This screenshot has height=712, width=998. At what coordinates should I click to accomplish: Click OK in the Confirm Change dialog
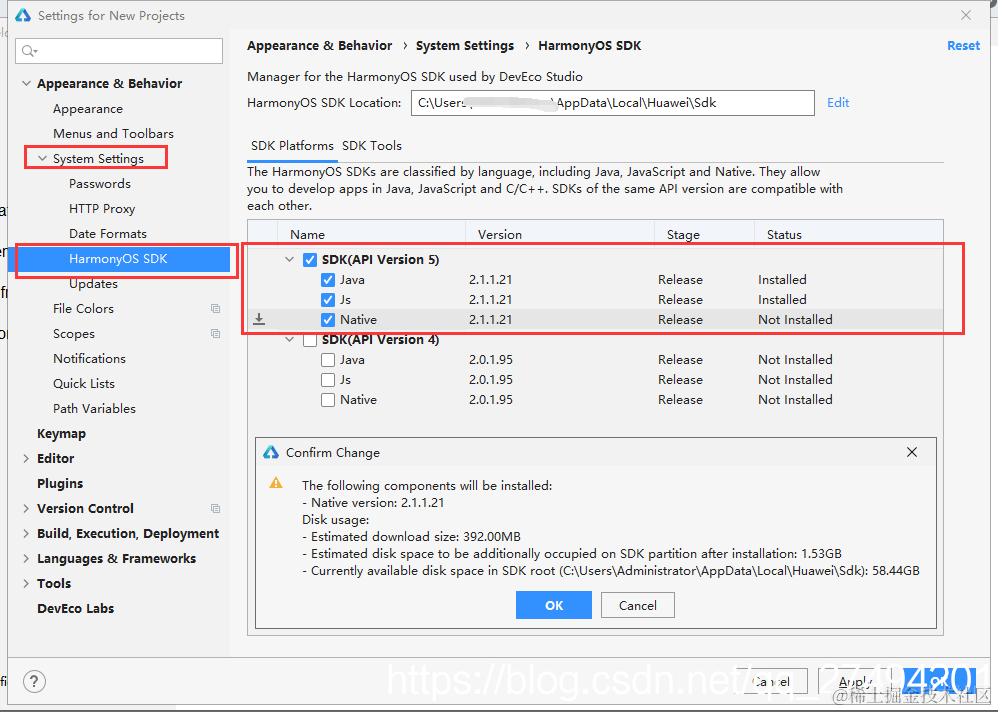554,605
